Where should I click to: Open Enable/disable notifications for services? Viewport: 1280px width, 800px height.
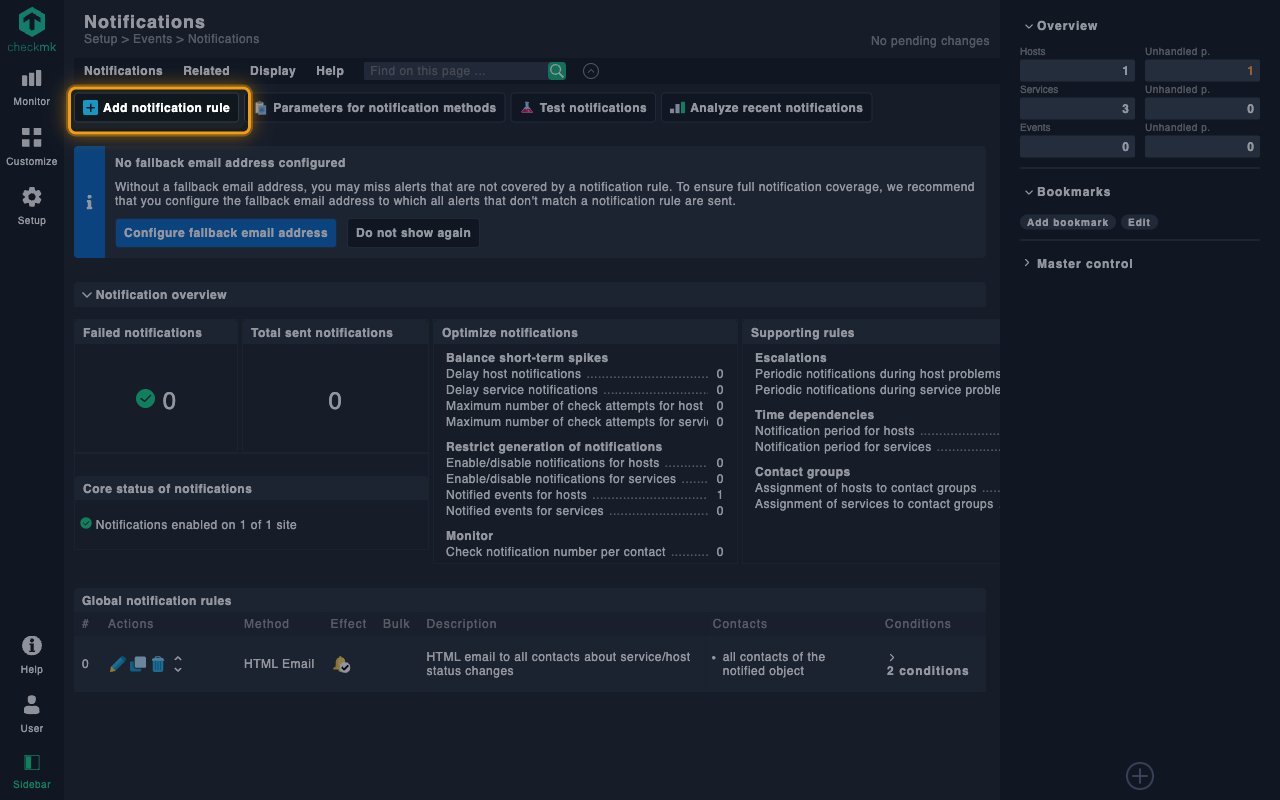(561, 479)
